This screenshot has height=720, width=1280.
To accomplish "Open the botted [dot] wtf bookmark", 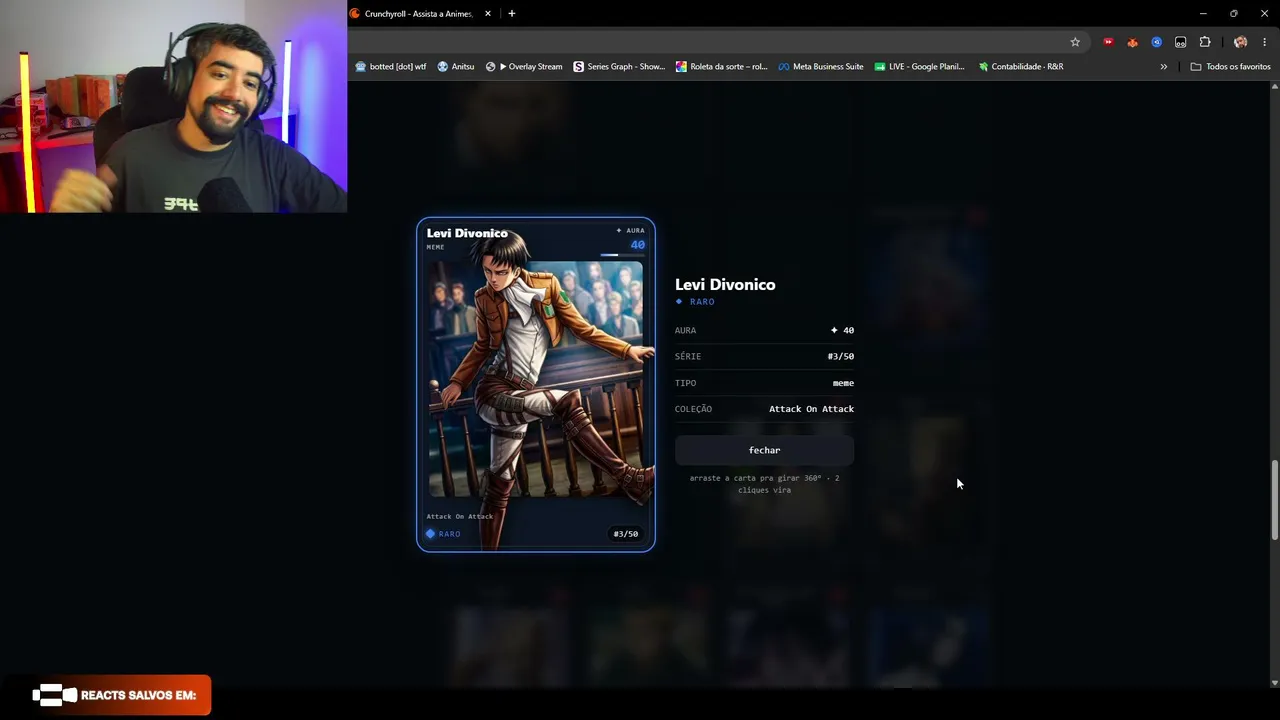I will pyautogui.click(x=391, y=67).
